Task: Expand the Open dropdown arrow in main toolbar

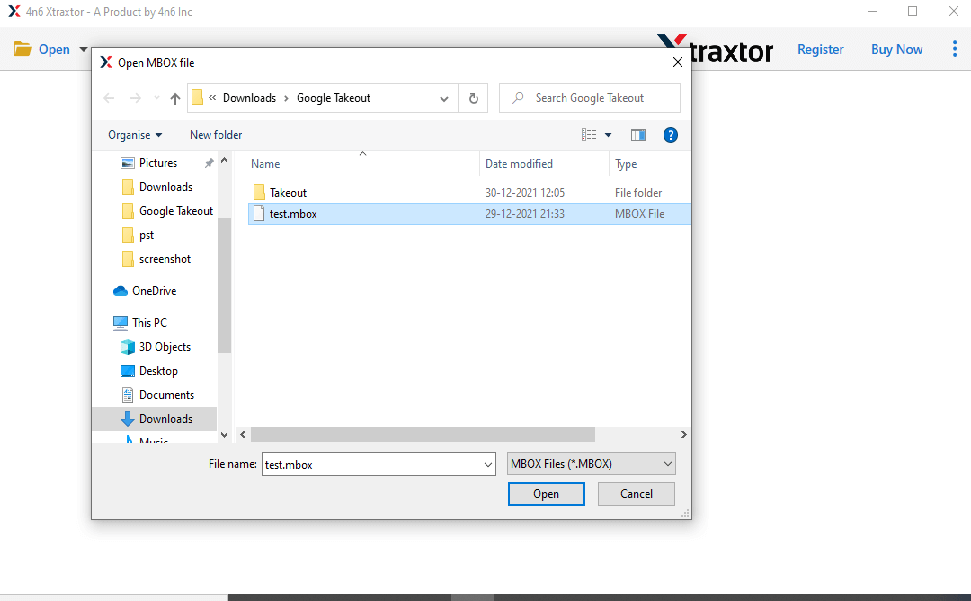Action: click(x=83, y=50)
